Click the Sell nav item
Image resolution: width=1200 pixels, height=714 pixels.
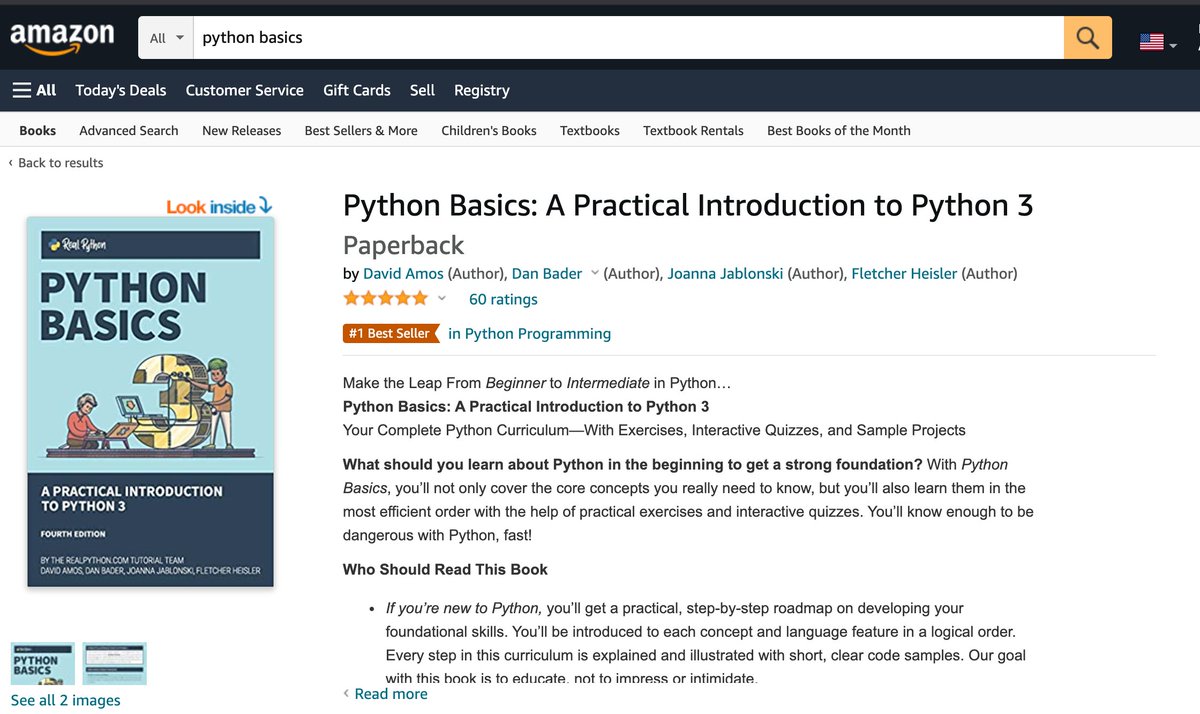coord(422,90)
